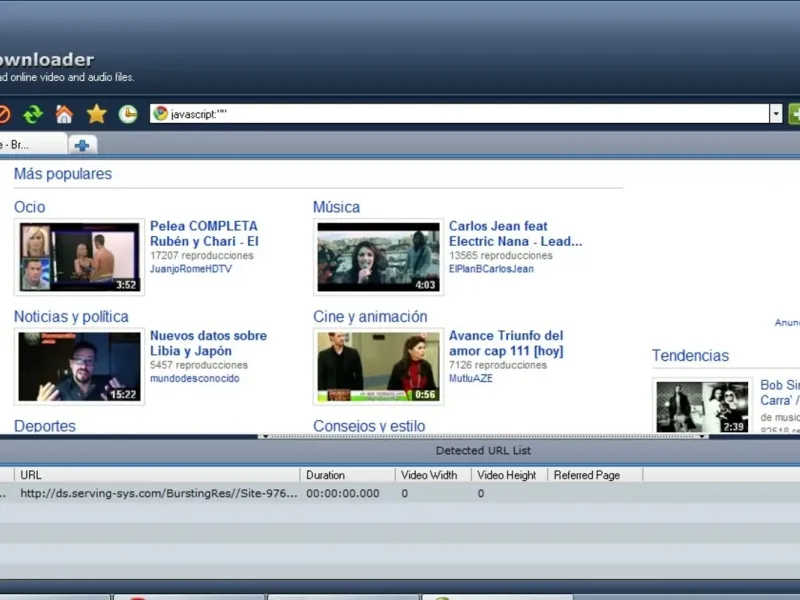
Task: Open the Noticias y política category
Action: click(71, 317)
